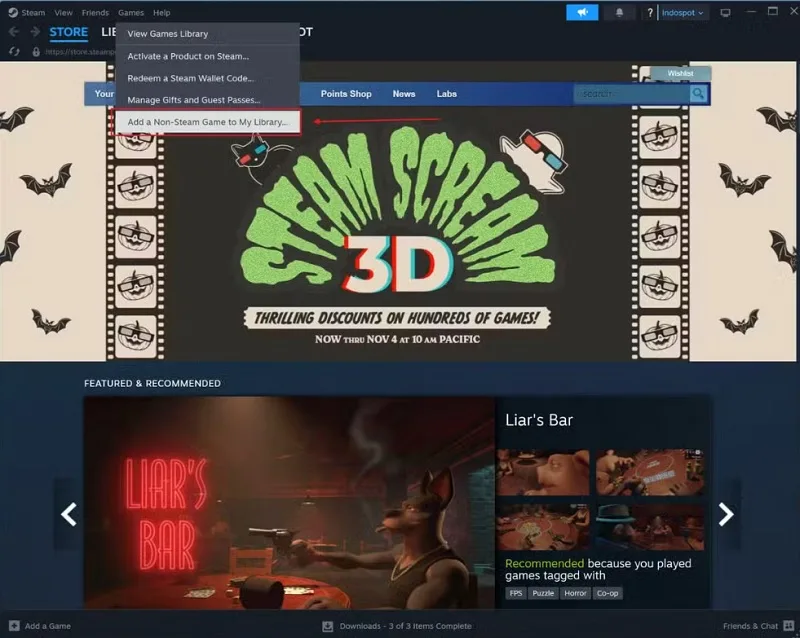Open the announcements megaphone button
The image size is (800, 638).
[x=582, y=12]
